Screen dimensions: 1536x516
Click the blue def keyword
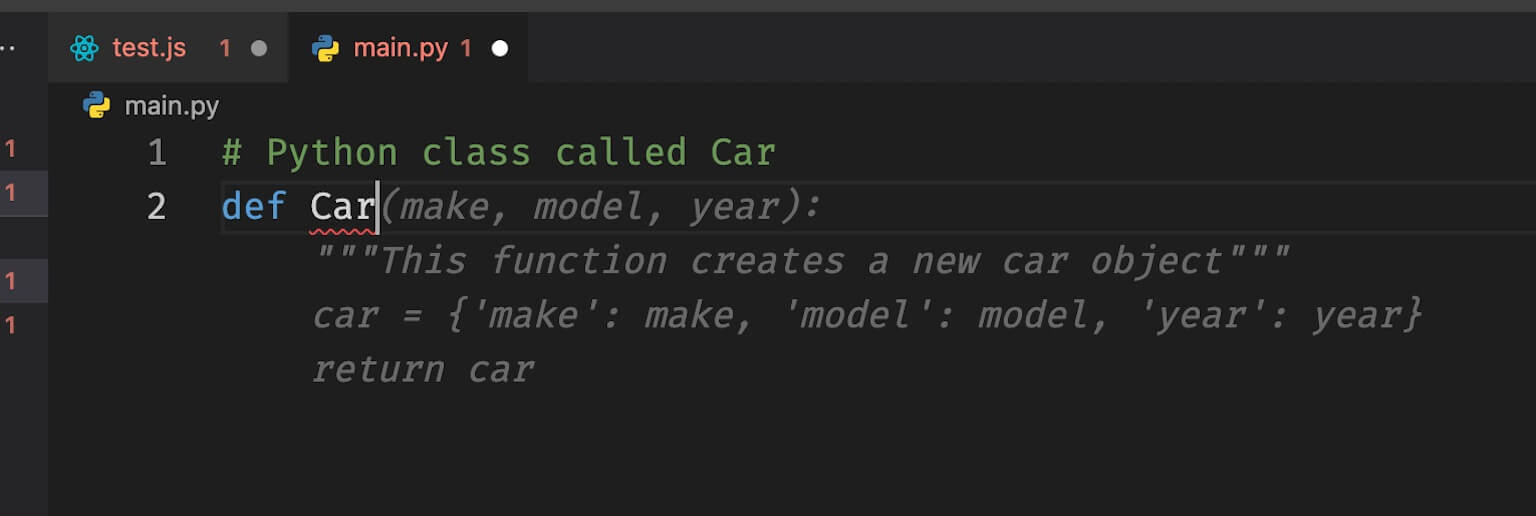pyautogui.click(x=254, y=207)
